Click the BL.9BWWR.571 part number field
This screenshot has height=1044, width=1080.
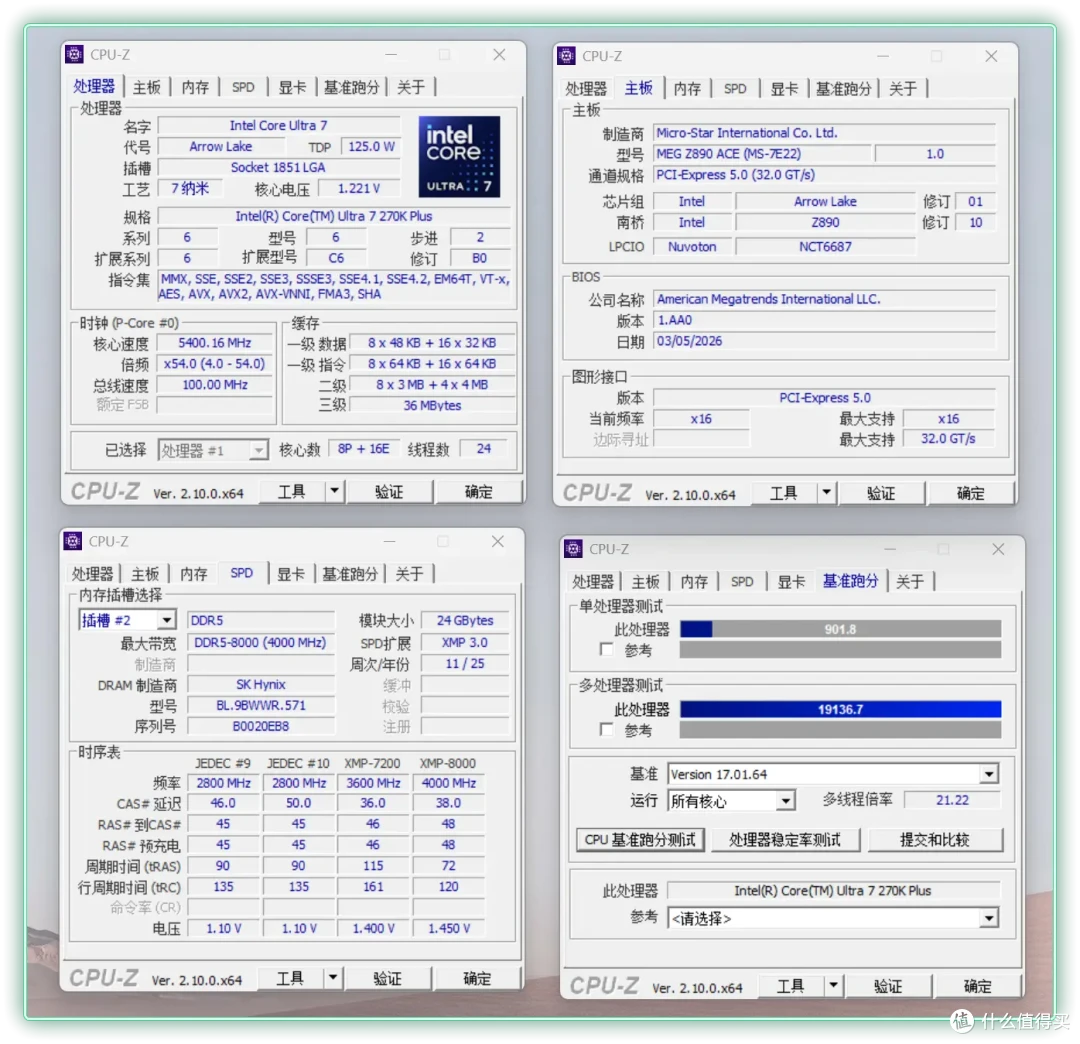[260, 705]
